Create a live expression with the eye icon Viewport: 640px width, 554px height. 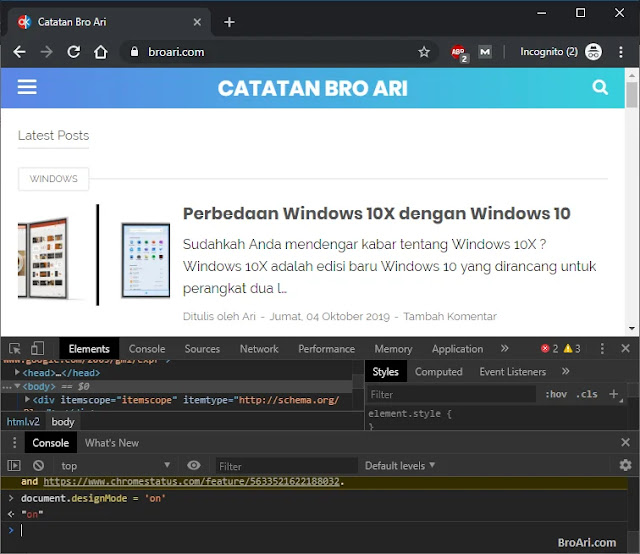coord(193,465)
